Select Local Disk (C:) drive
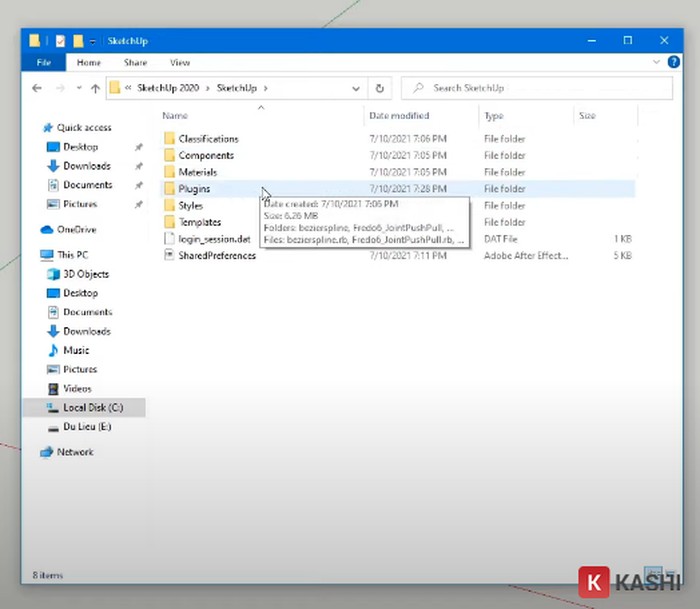 pos(84,408)
